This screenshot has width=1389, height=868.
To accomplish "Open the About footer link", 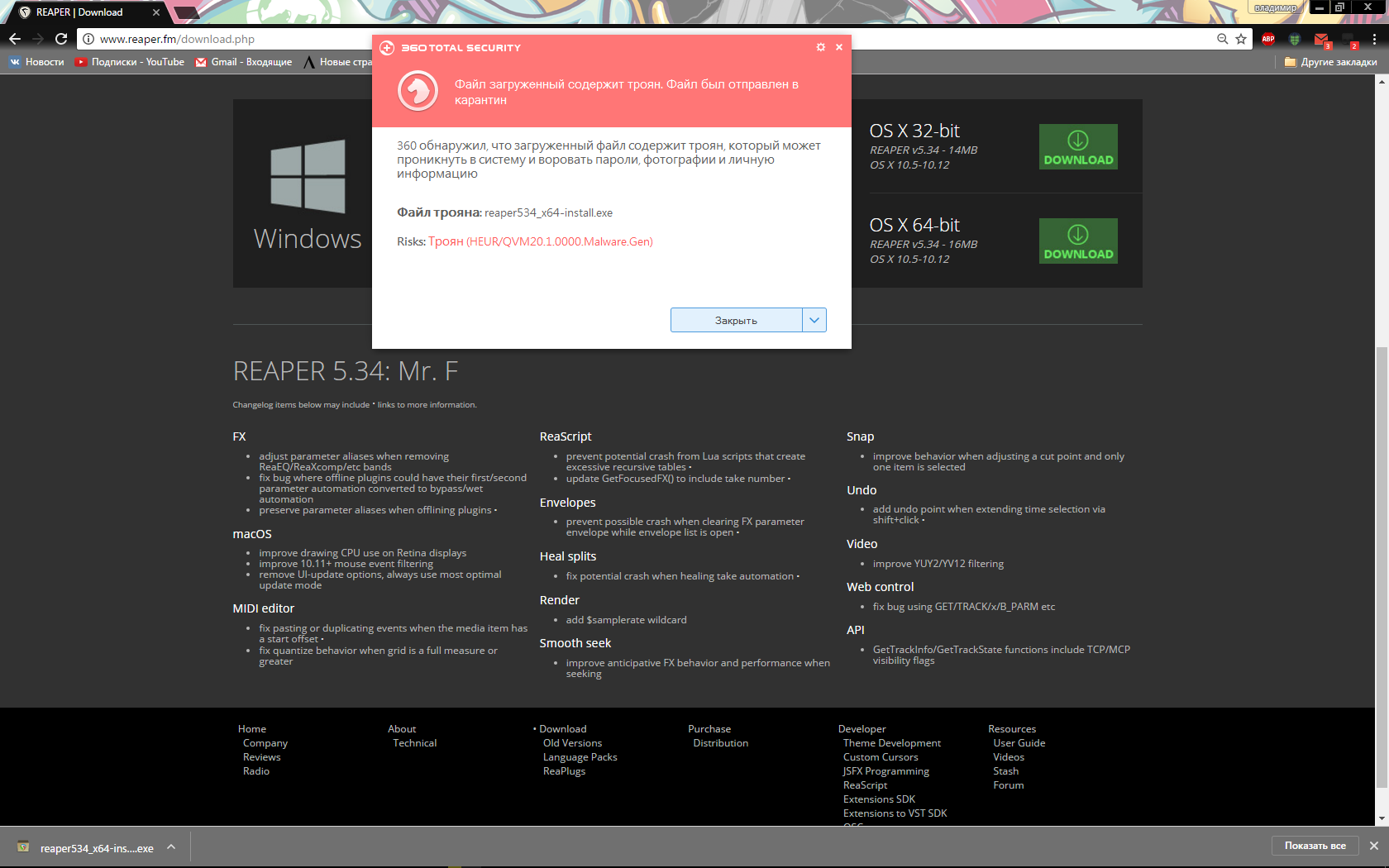I will tap(402, 729).
